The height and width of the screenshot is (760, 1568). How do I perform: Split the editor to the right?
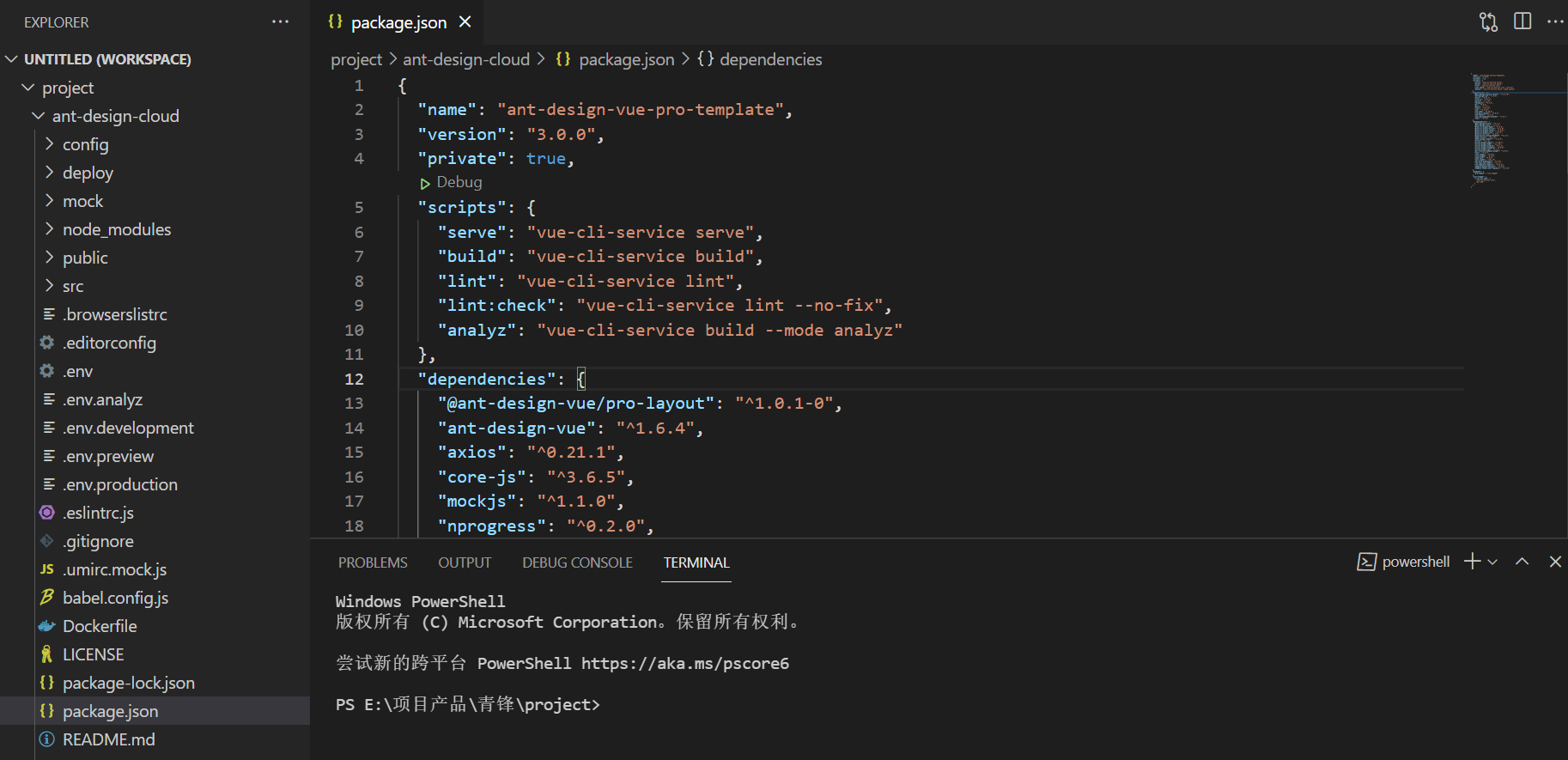tap(1522, 21)
